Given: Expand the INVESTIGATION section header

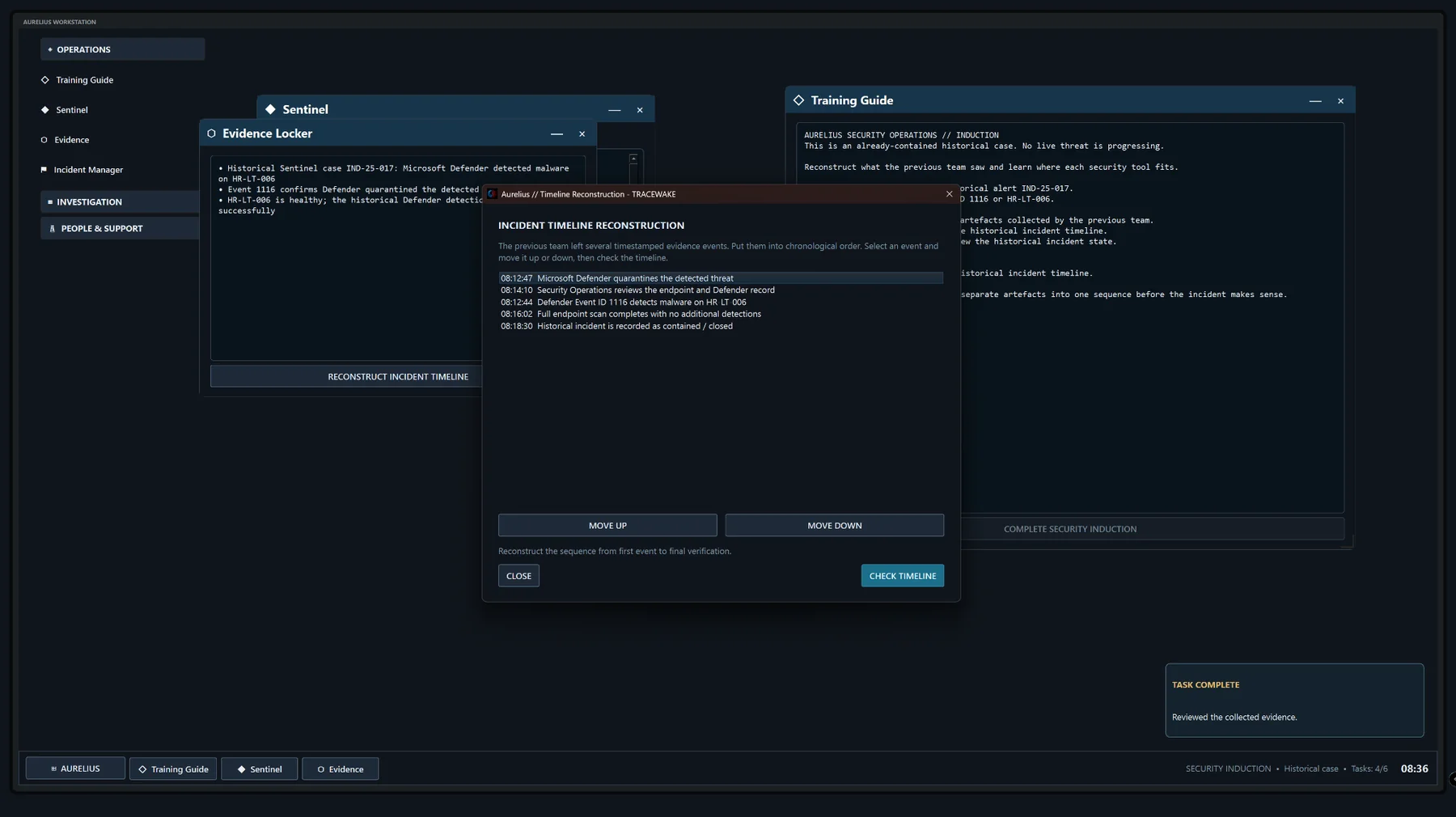Looking at the screenshot, I should coord(120,202).
